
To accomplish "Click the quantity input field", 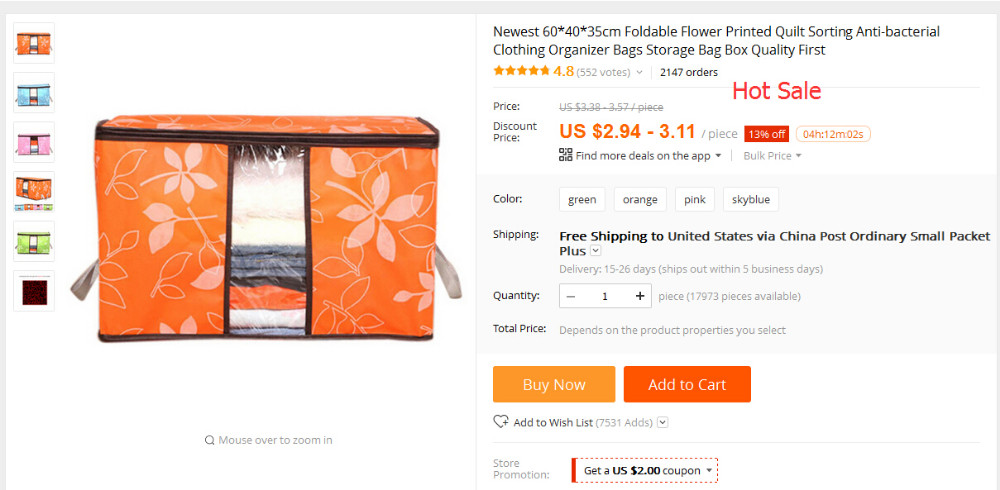I will 605,296.
